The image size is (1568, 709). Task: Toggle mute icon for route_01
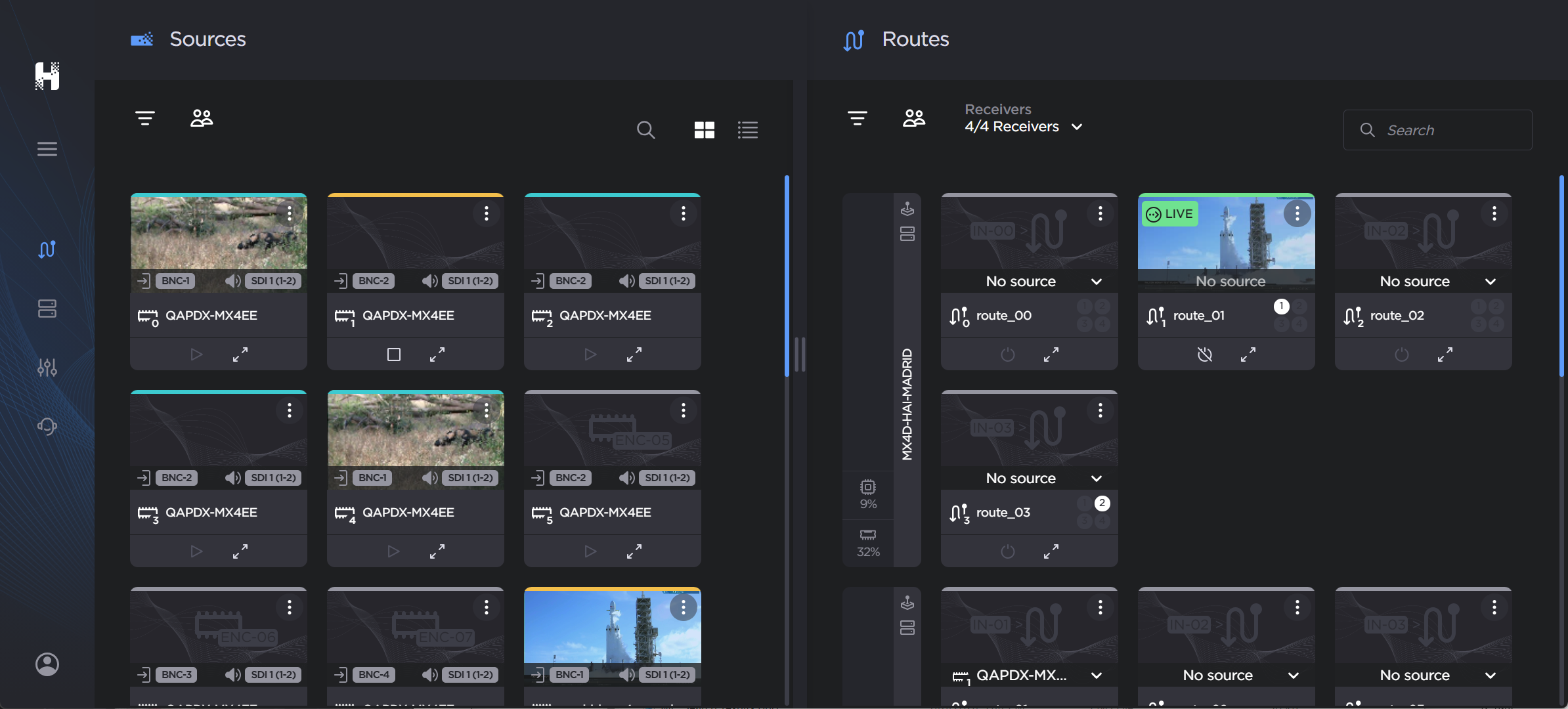(1204, 354)
